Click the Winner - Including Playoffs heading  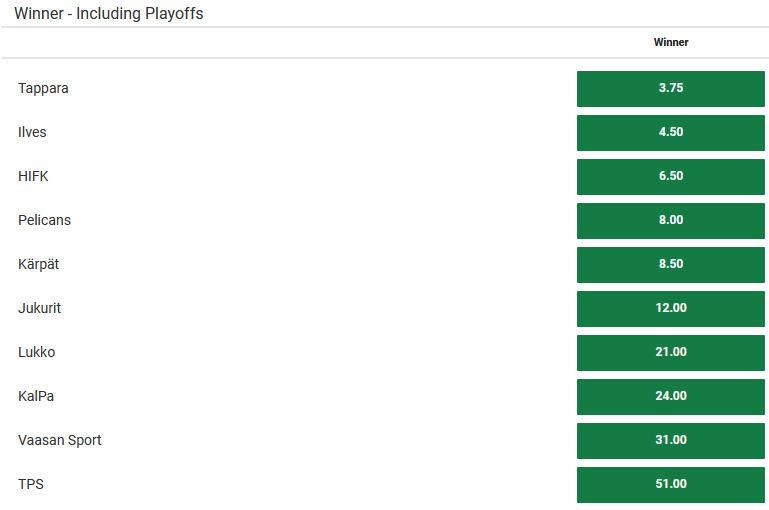[109, 14]
